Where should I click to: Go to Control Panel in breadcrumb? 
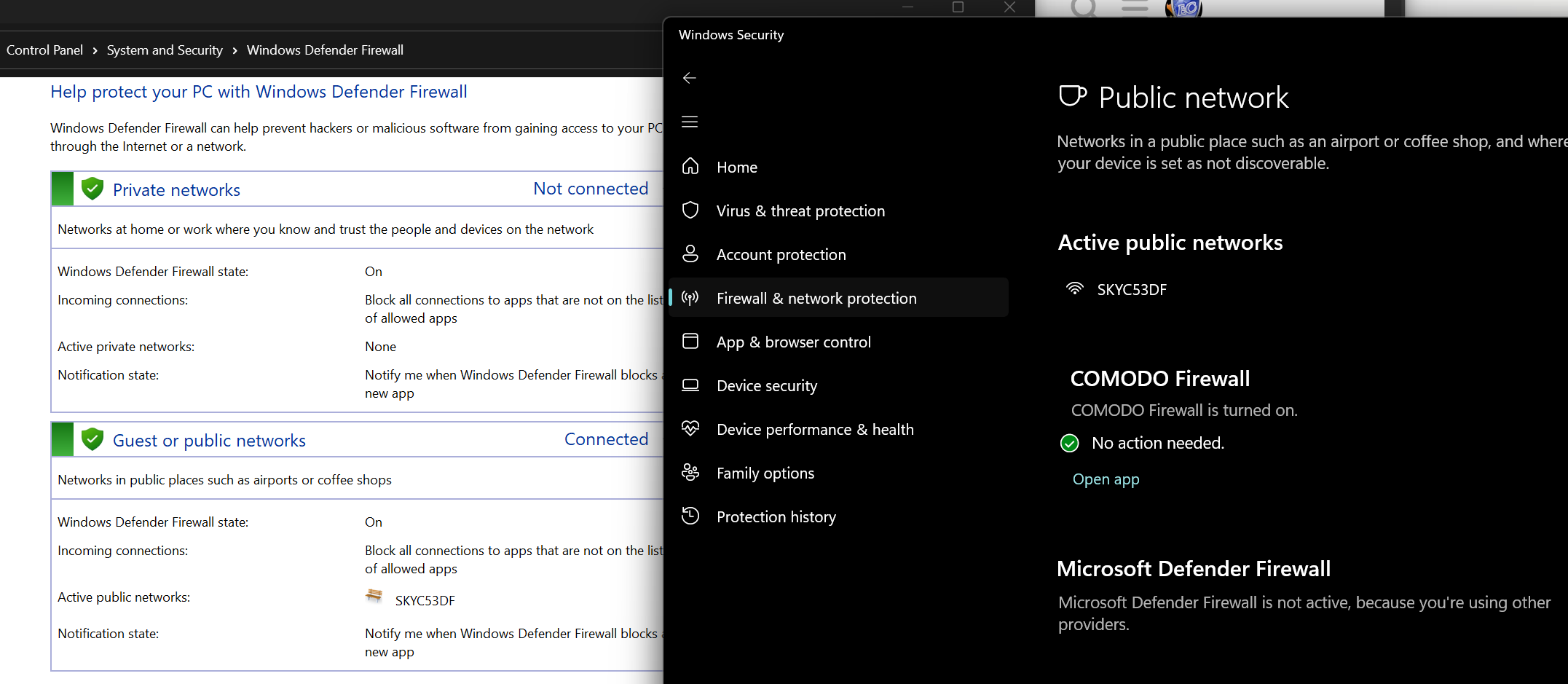coord(44,50)
